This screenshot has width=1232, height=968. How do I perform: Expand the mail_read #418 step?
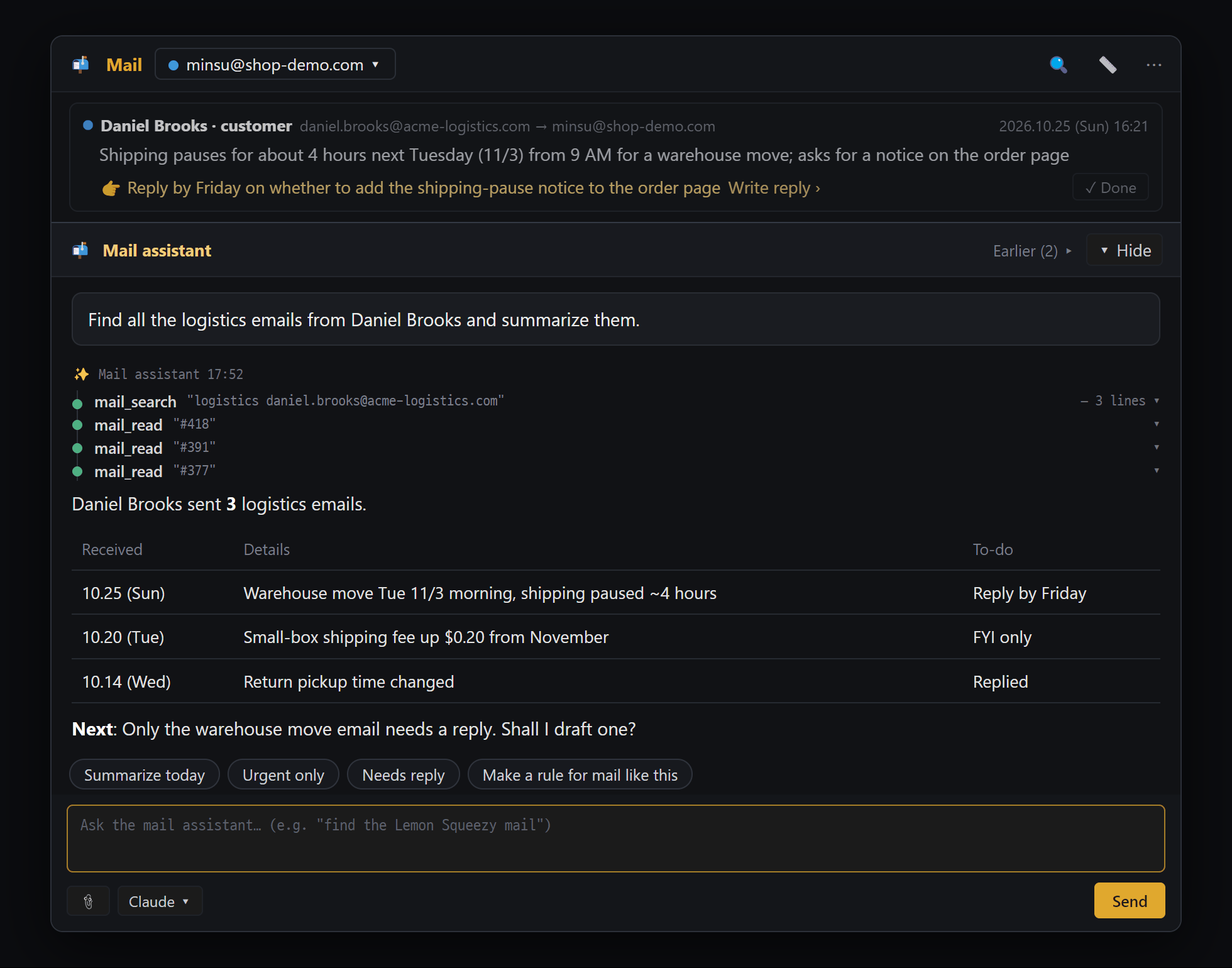pos(1157,424)
